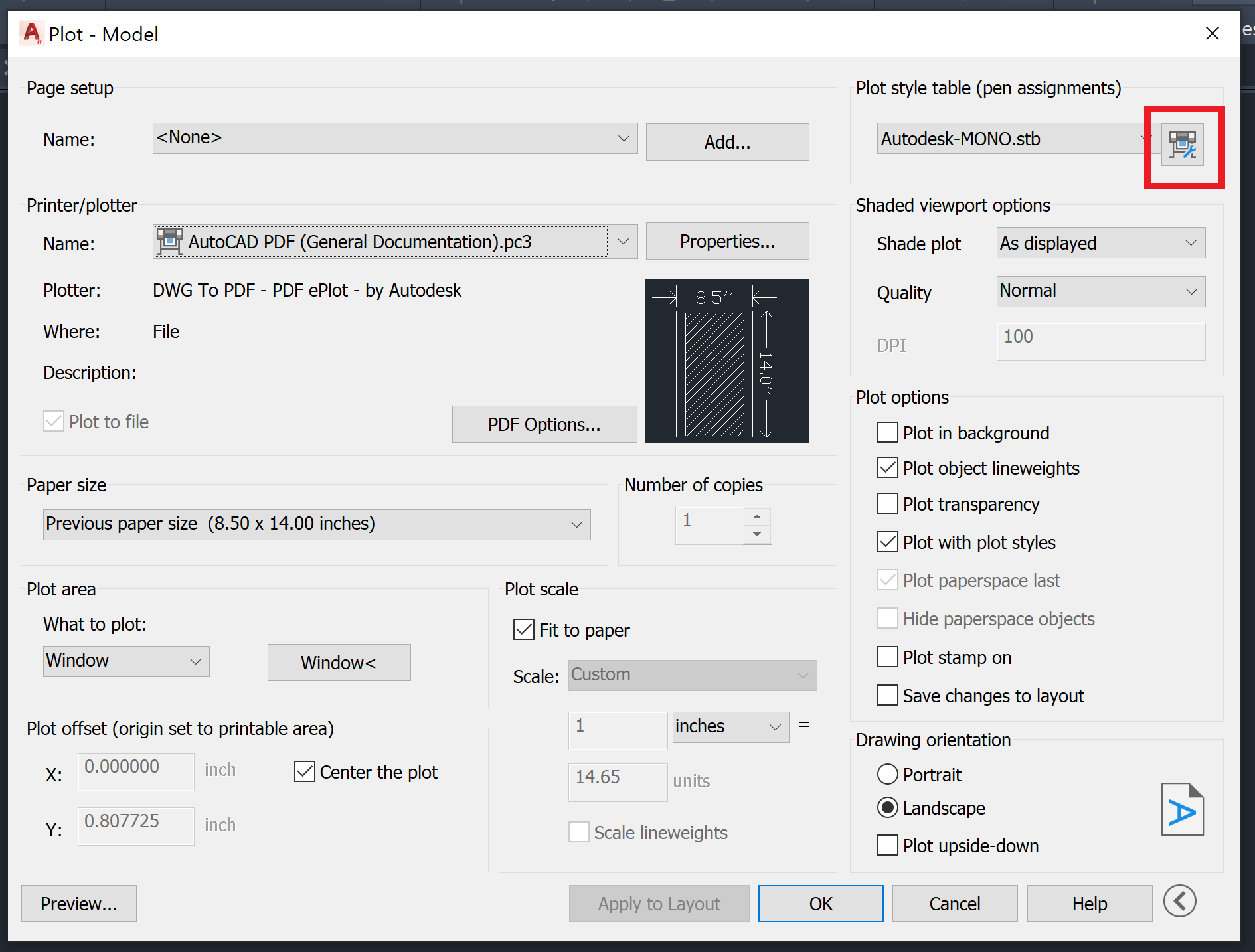Click Add to create a page setup

pyautogui.click(x=726, y=141)
